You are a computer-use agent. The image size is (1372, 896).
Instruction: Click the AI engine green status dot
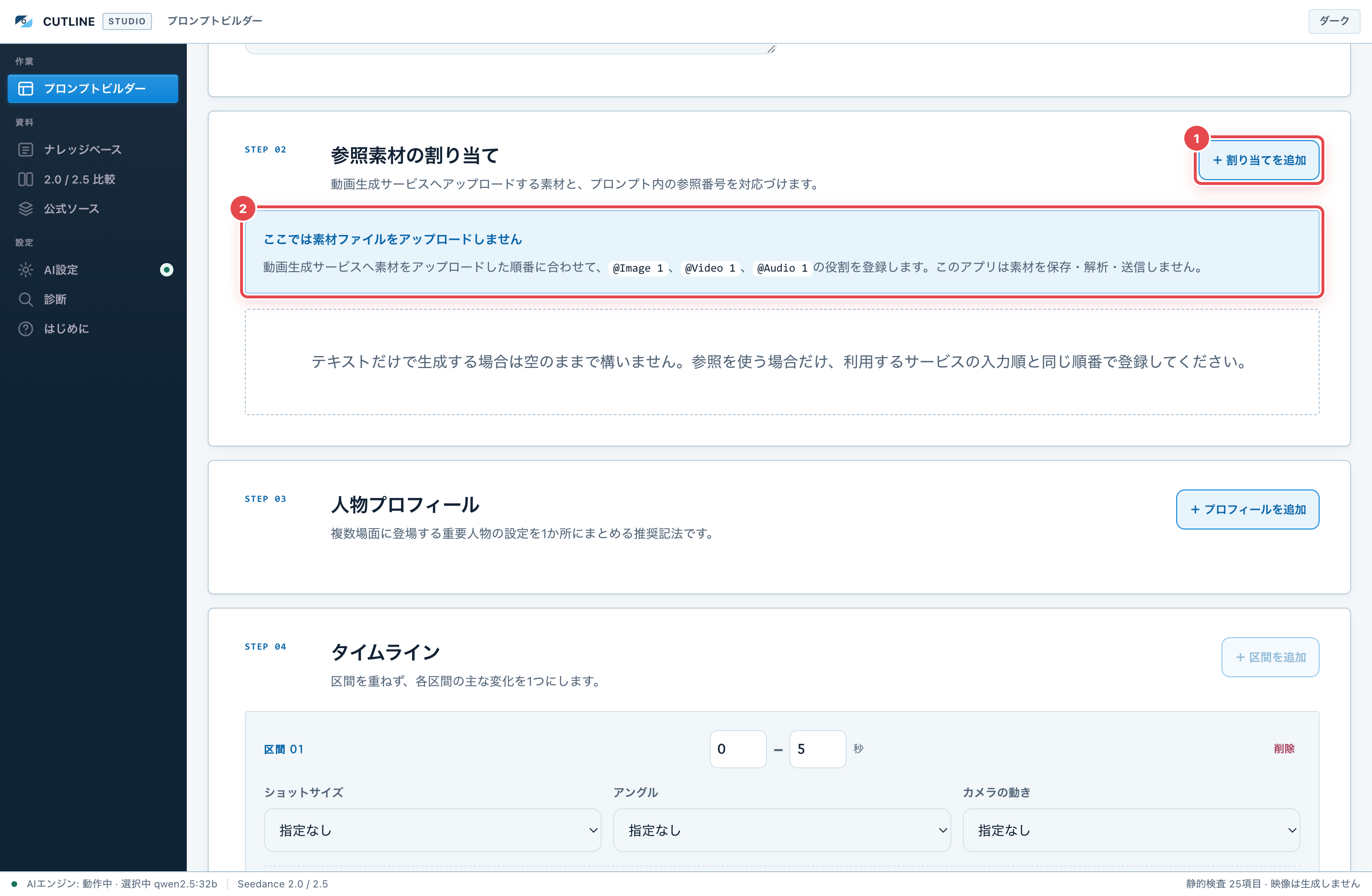click(14, 883)
